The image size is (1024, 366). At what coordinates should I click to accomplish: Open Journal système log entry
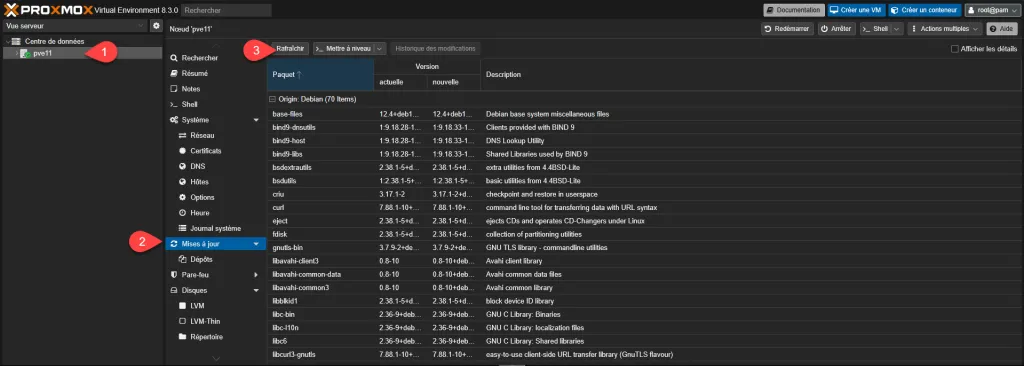coord(215,229)
